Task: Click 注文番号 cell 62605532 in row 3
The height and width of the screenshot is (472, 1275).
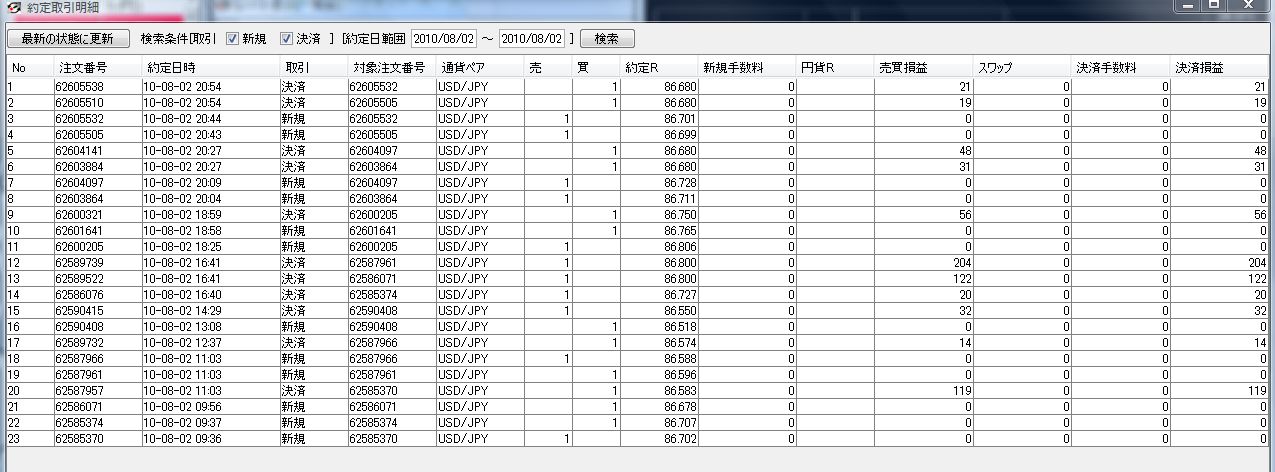Action: click(x=80, y=118)
